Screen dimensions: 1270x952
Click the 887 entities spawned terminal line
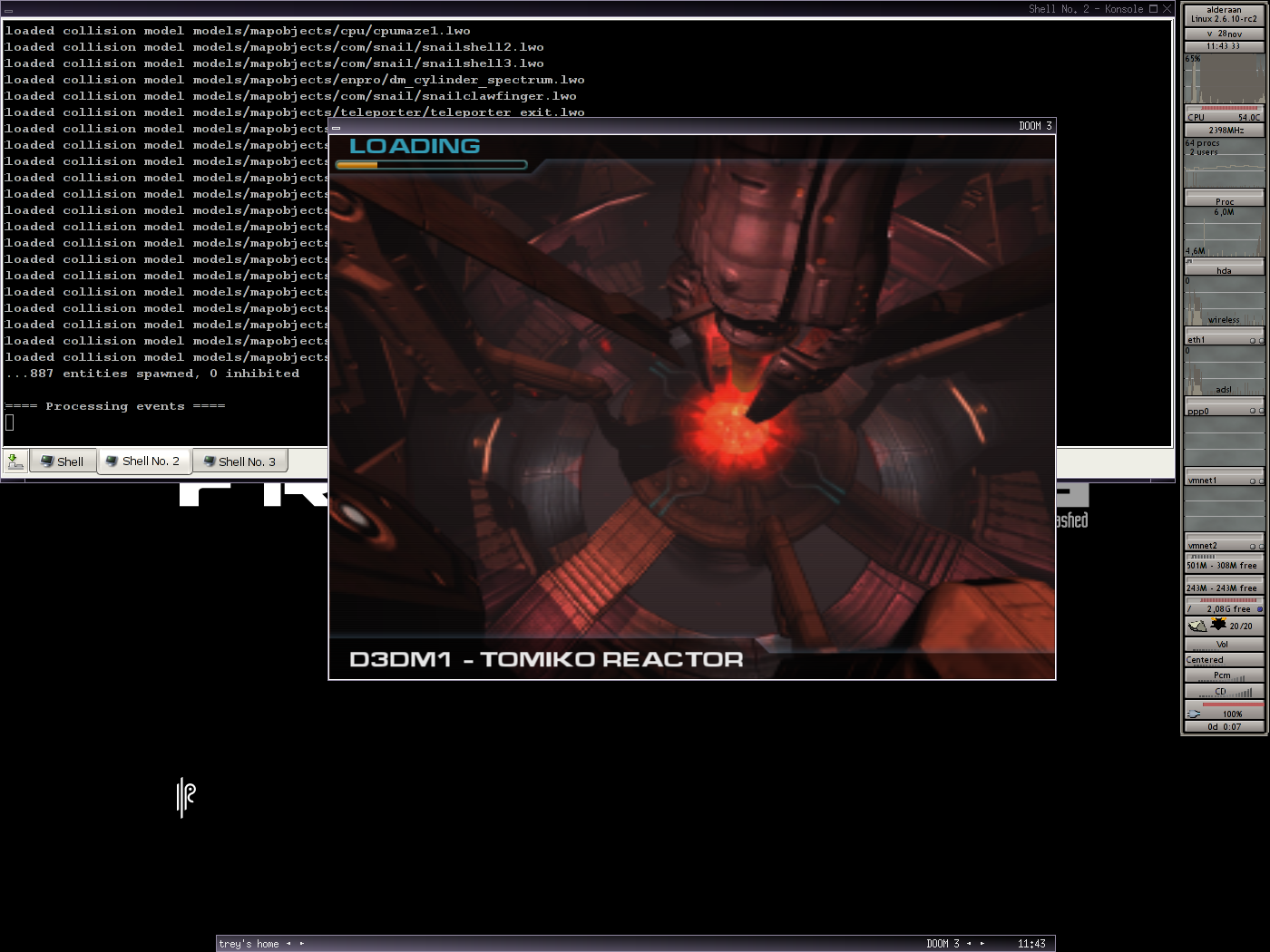click(152, 374)
